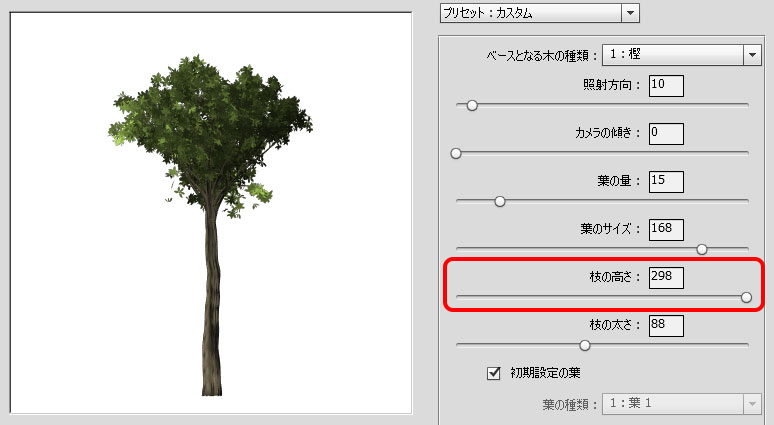This screenshot has width=774, height=425.
Task: Click the ベースとなる木の種類 label
Action: pyautogui.click(x=542, y=56)
